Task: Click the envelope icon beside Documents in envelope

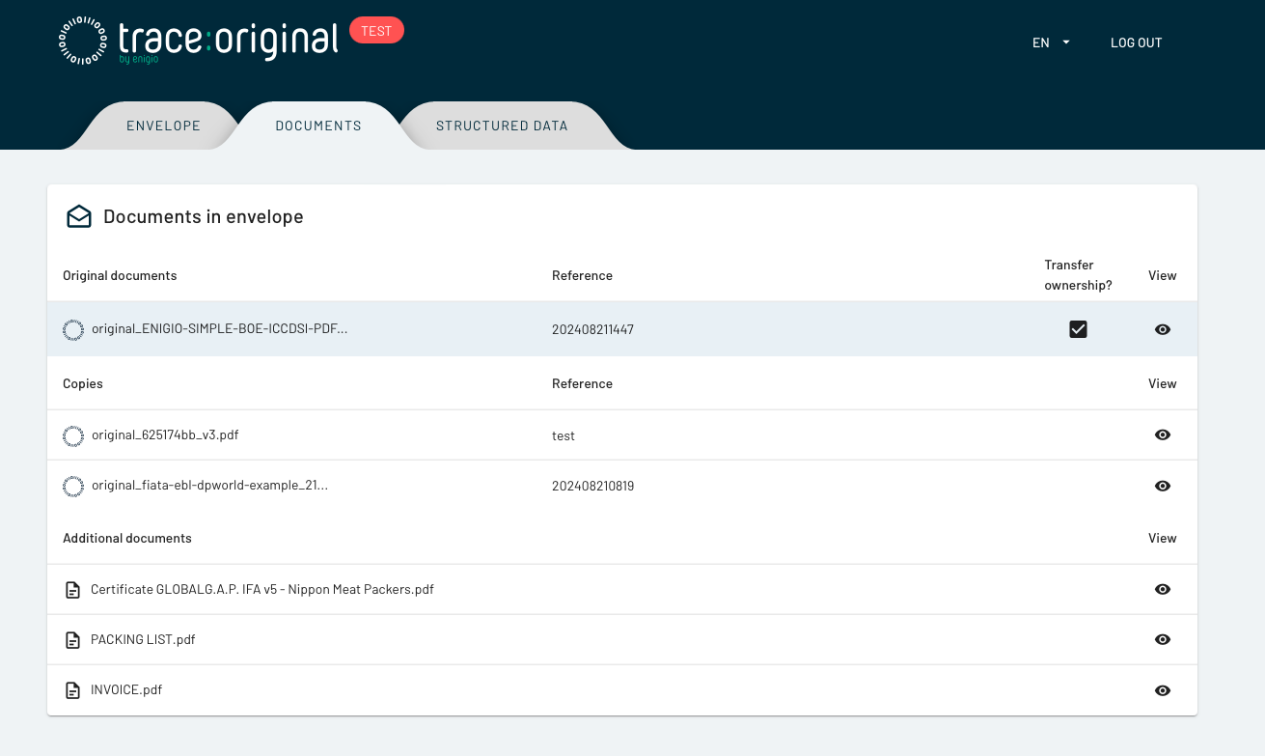Action: [79, 217]
